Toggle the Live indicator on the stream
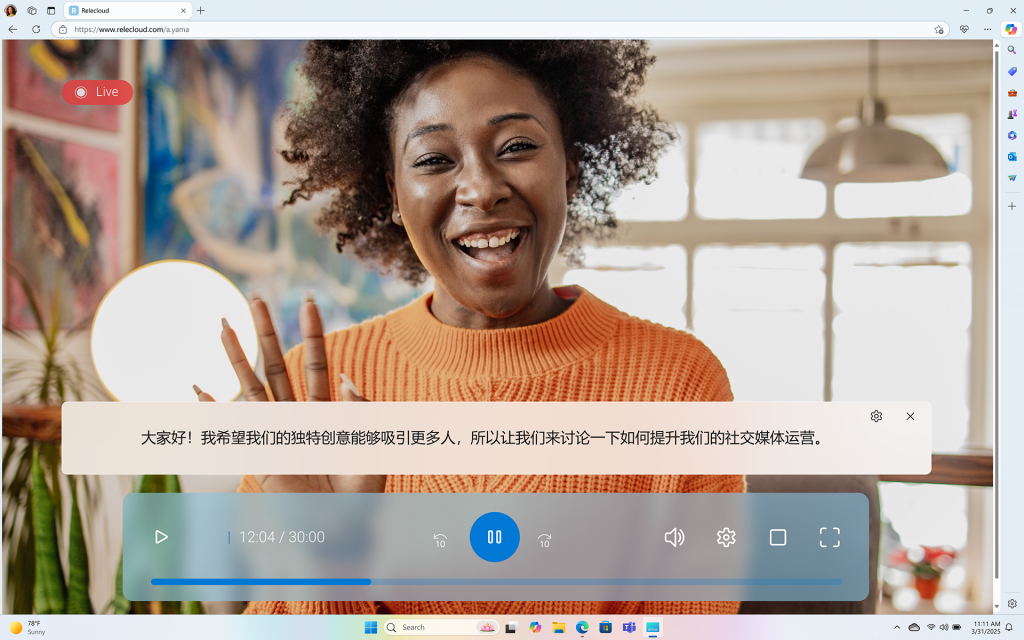Screen dimensions: 1024x640 (x=97, y=92)
